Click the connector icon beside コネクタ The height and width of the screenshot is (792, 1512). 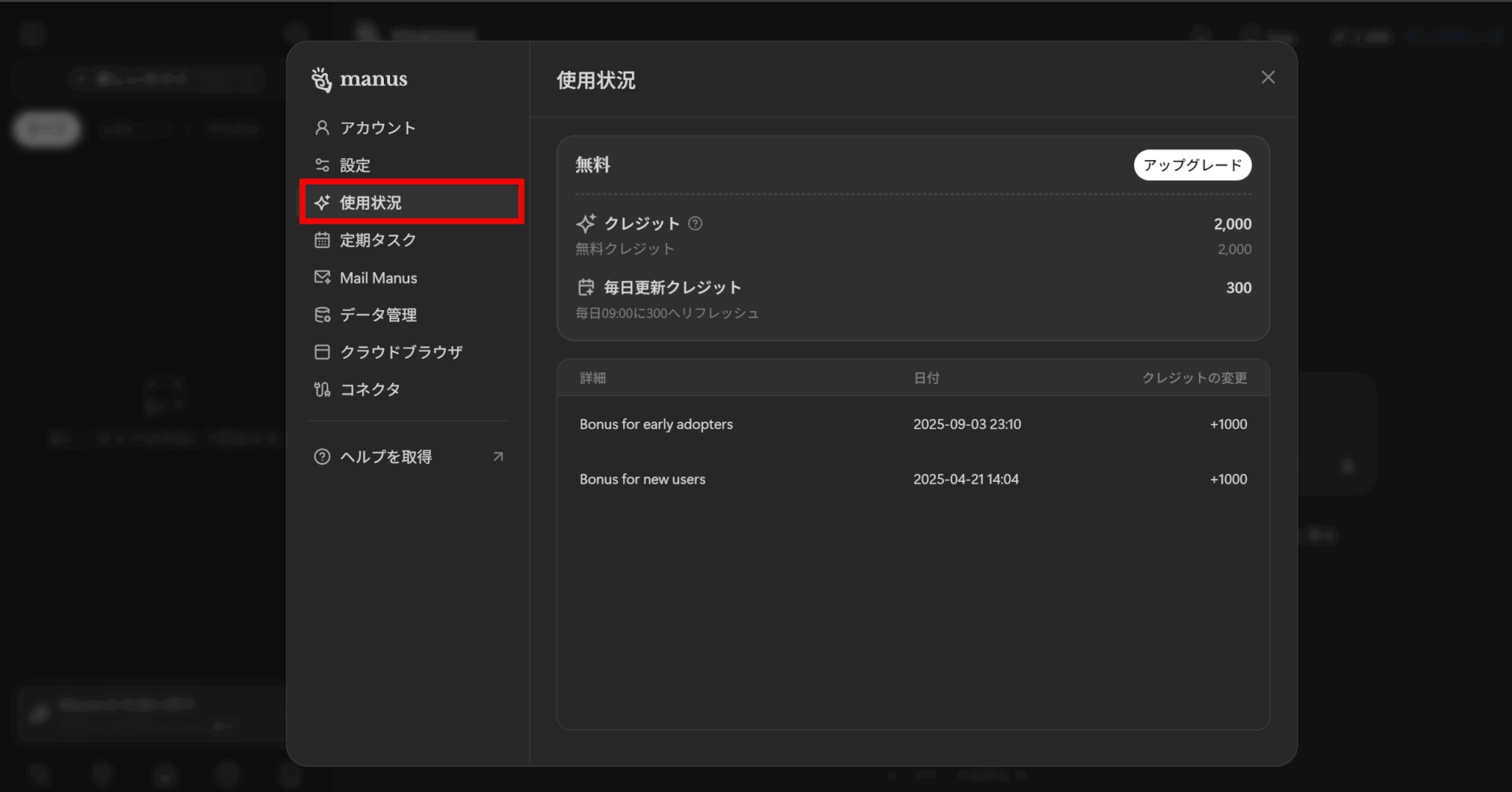(x=322, y=389)
